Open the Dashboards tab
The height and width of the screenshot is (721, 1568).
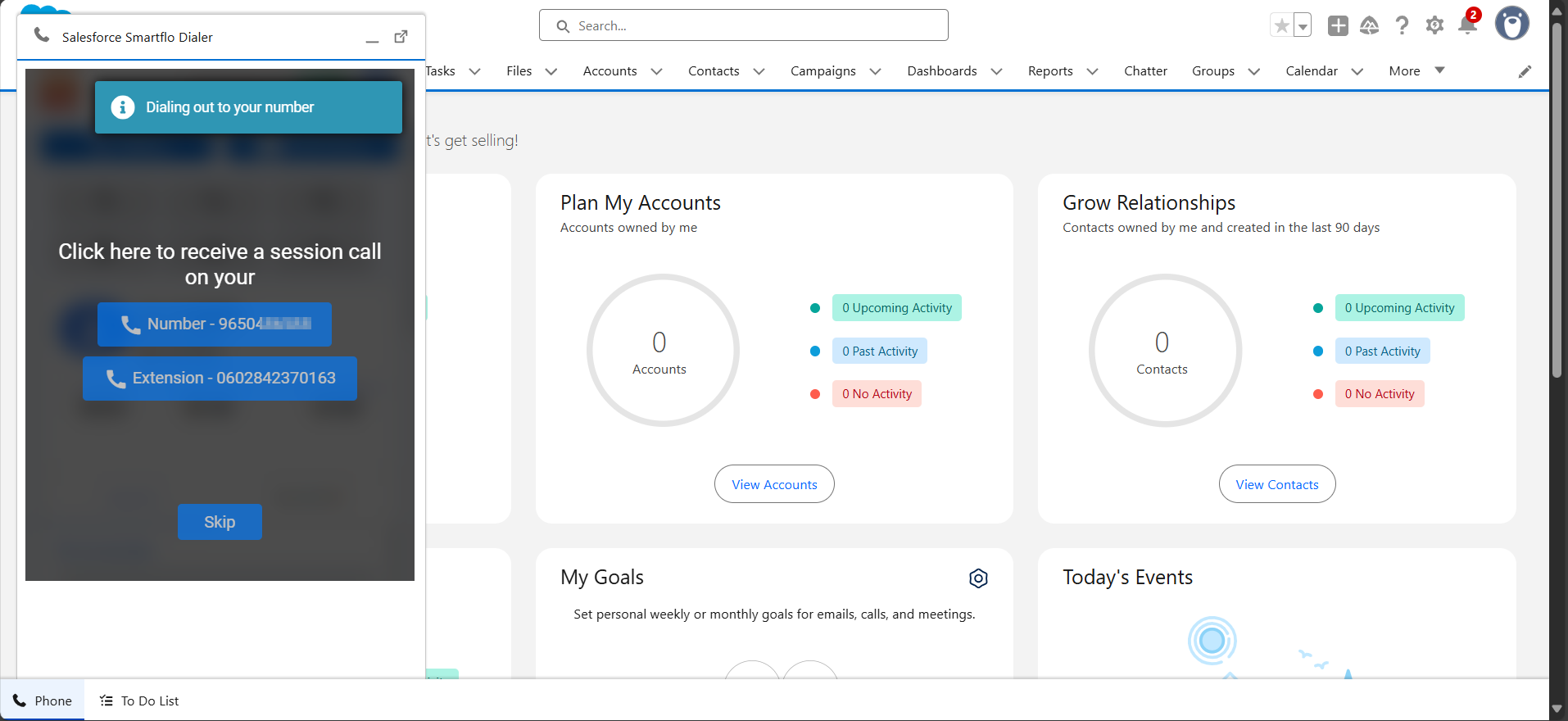coord(942,71)
